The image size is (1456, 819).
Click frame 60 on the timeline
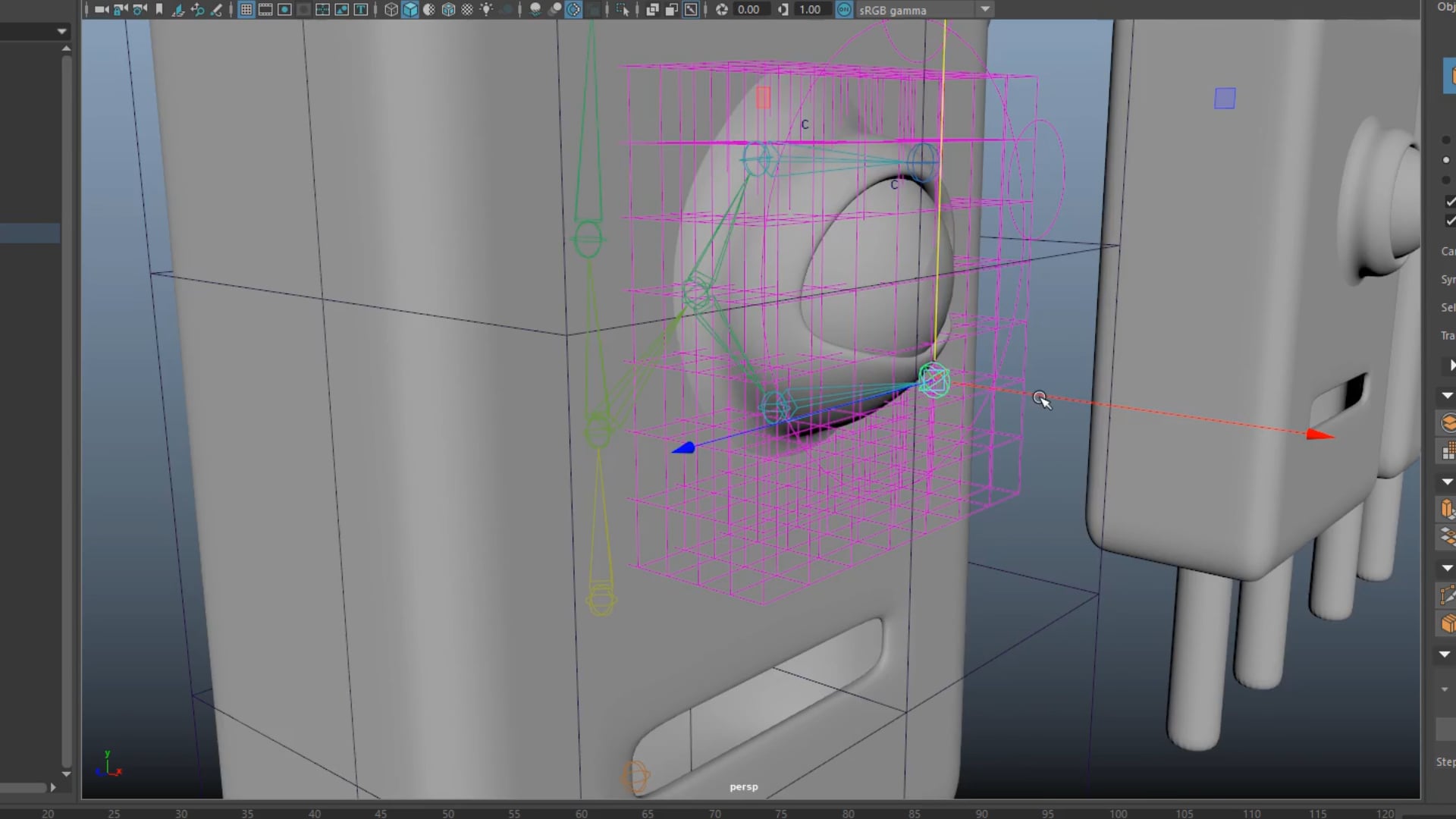click(x=582, y=813)
